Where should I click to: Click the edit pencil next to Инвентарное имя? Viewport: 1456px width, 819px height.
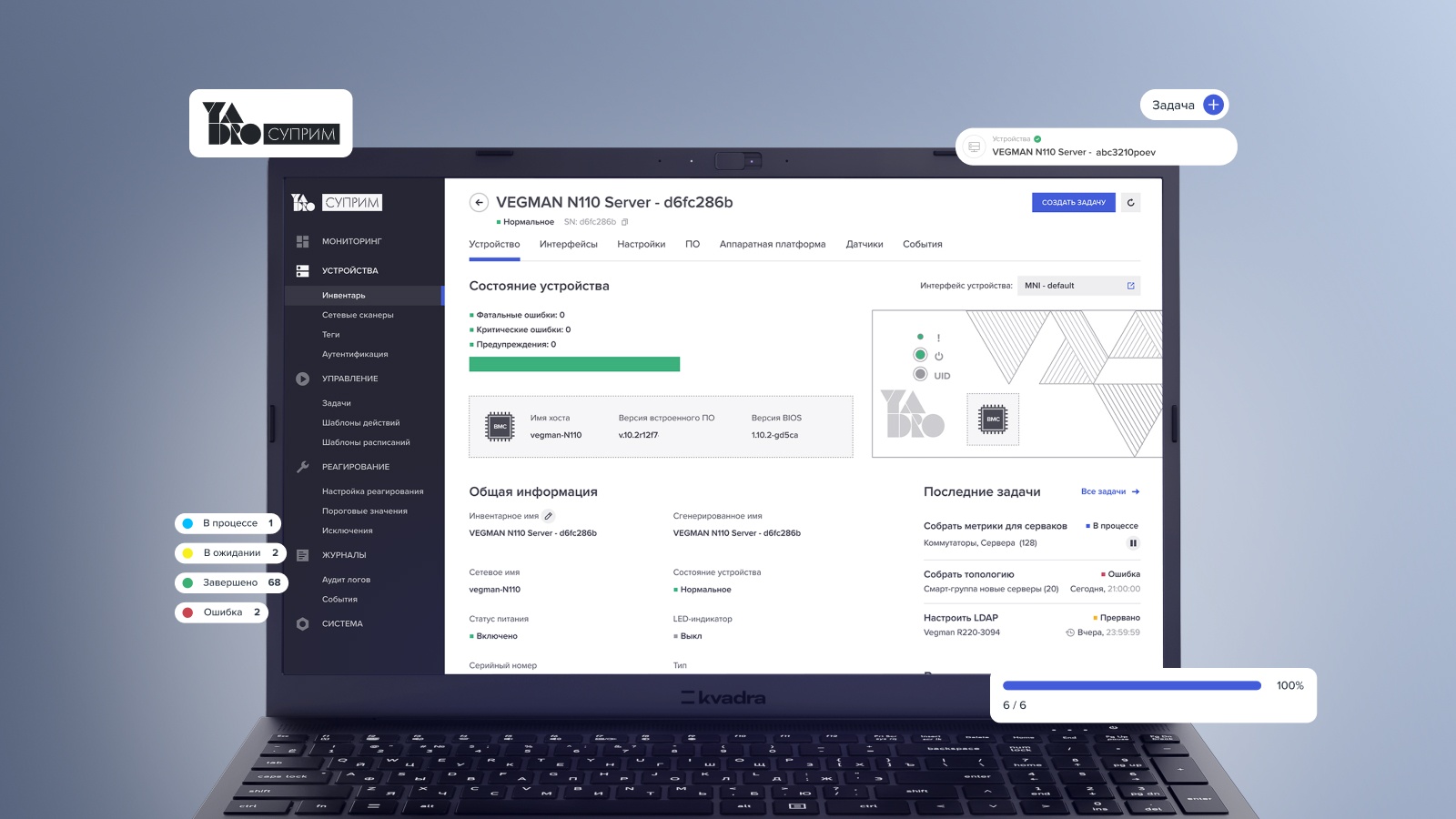point(548,515)
